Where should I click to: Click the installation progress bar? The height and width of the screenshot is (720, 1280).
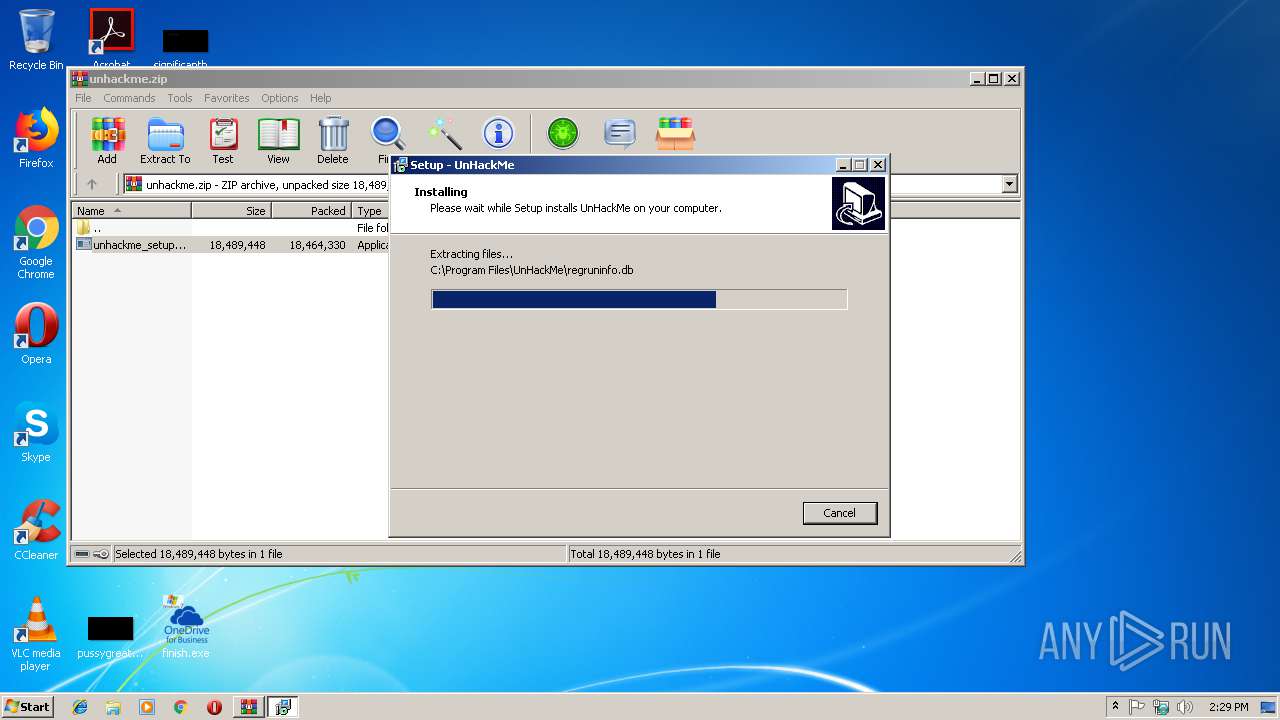pyautogui.click(x=639, y=299)
